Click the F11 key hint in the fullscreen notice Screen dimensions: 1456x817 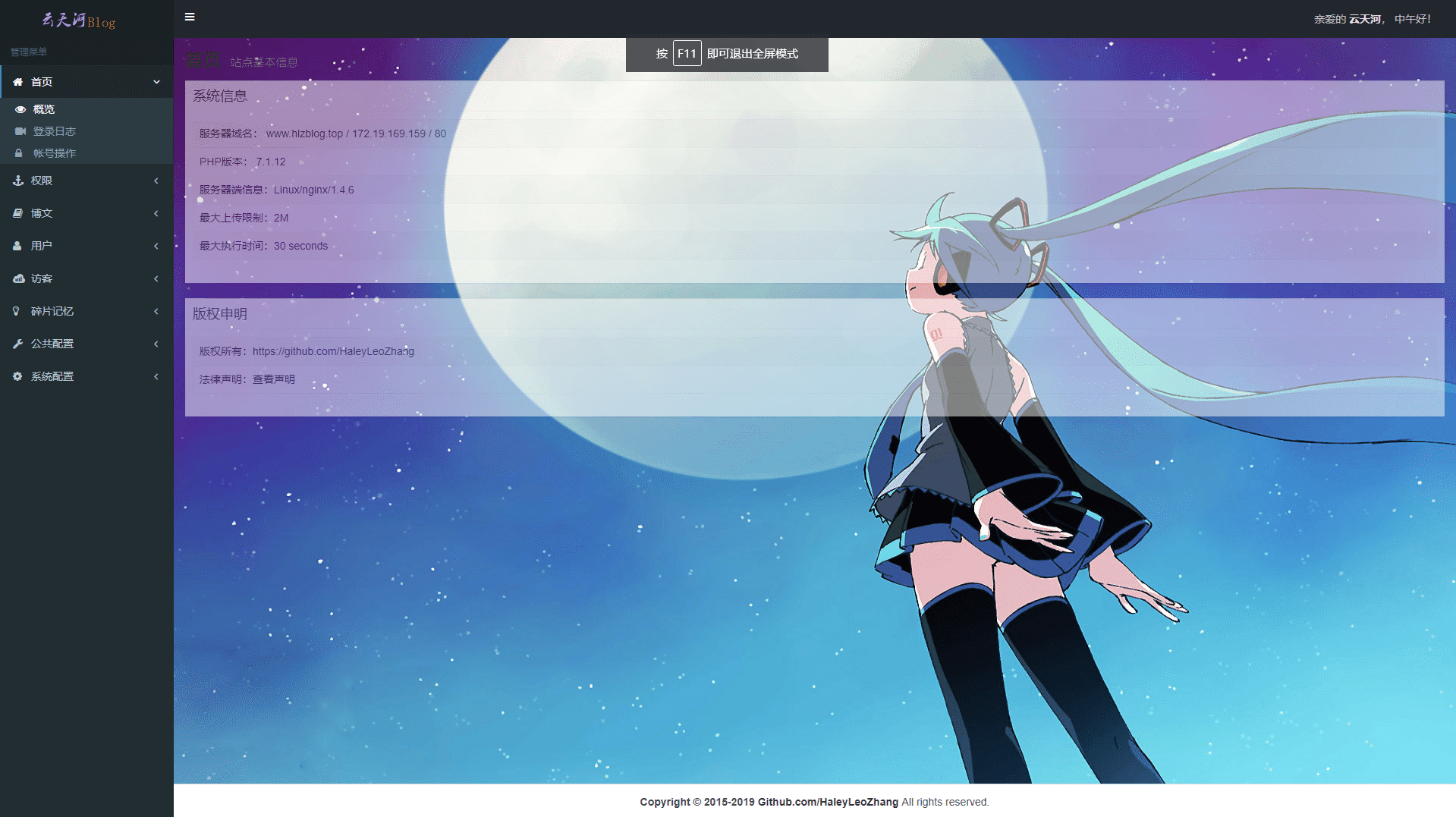(x=687, y=54)
